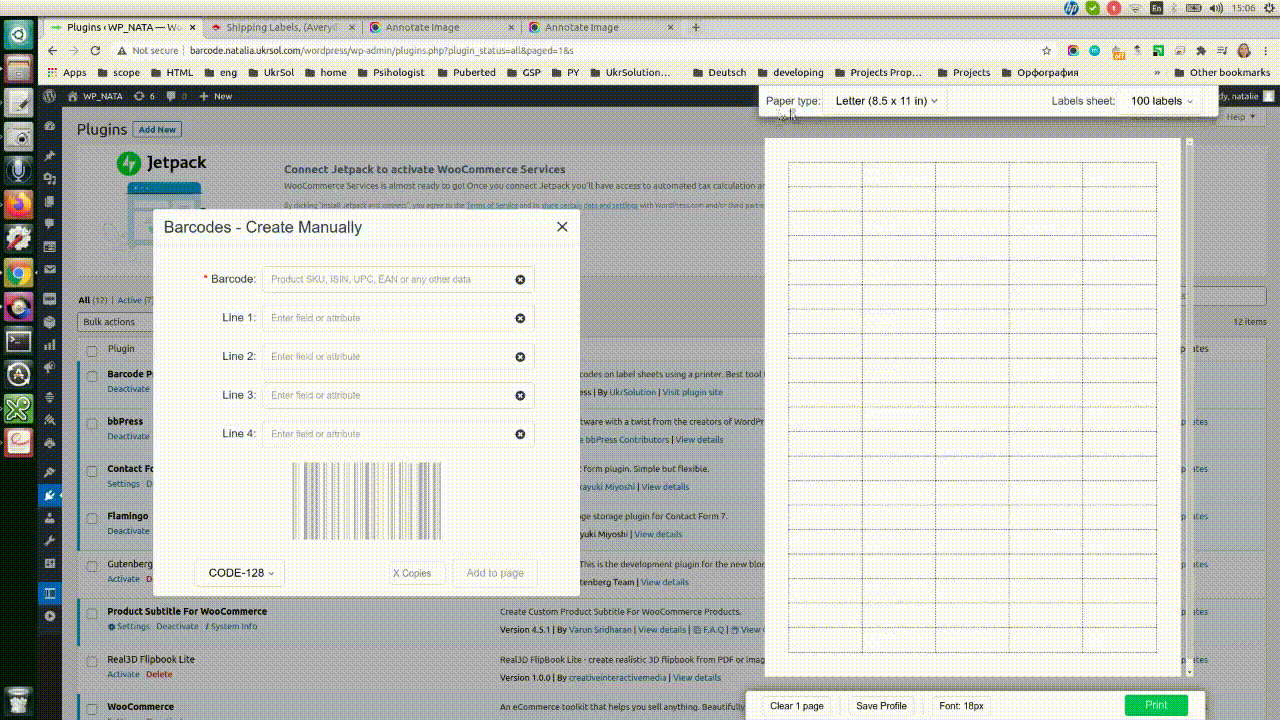Tick the Product Subtitle For WooCommerce checkbox

point(92,612)
